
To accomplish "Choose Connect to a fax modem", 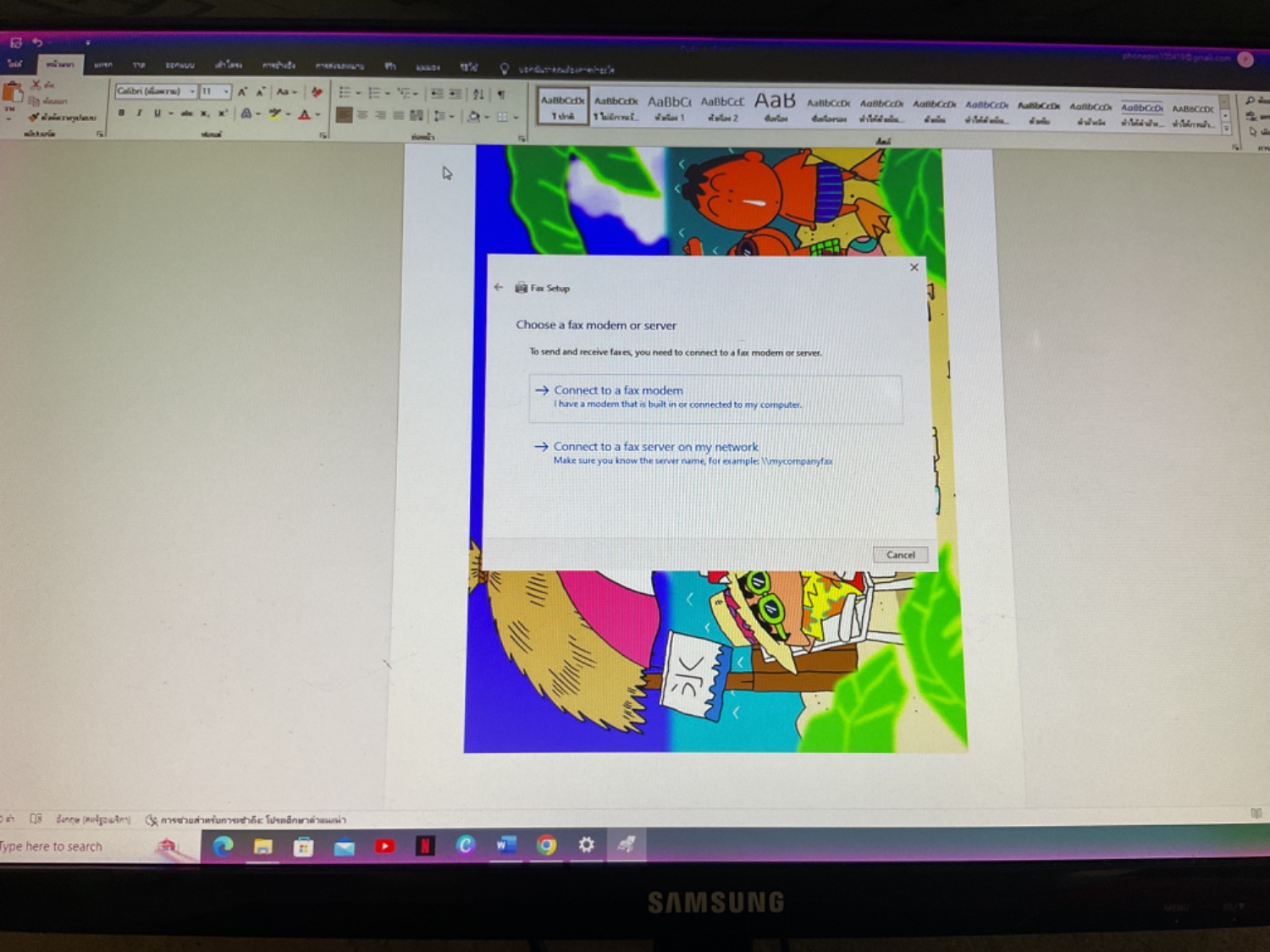I will click(715, 399).
